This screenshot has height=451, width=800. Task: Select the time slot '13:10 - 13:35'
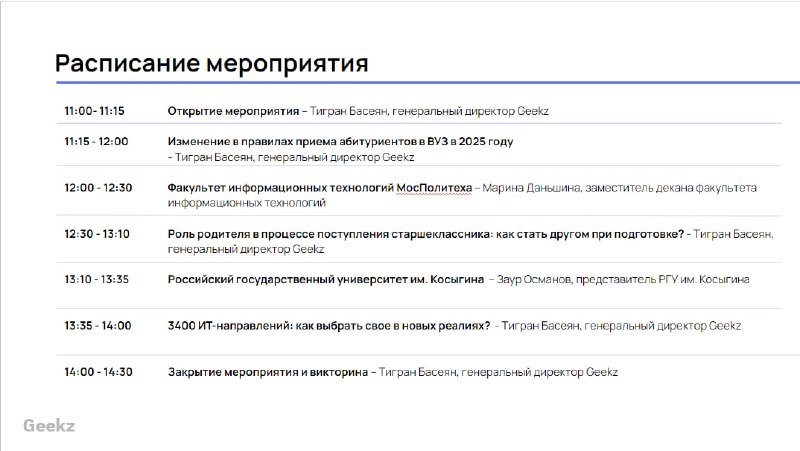pyautogui.click(x=96, y=280)
